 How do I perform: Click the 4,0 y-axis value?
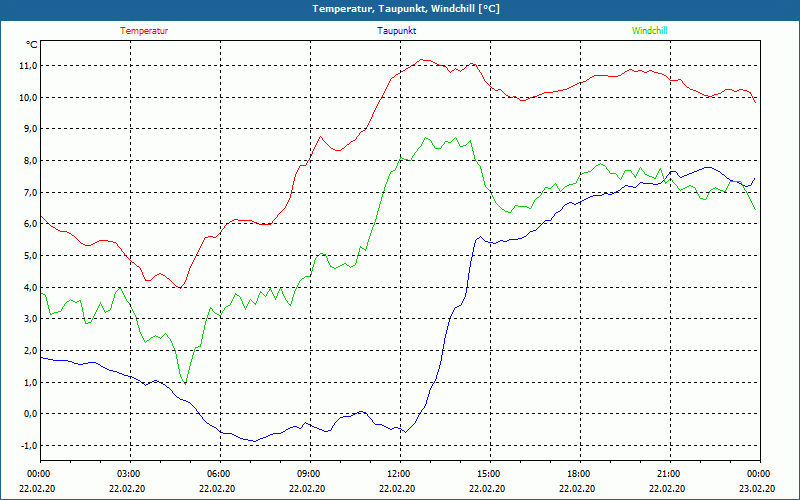coord(30,287)
